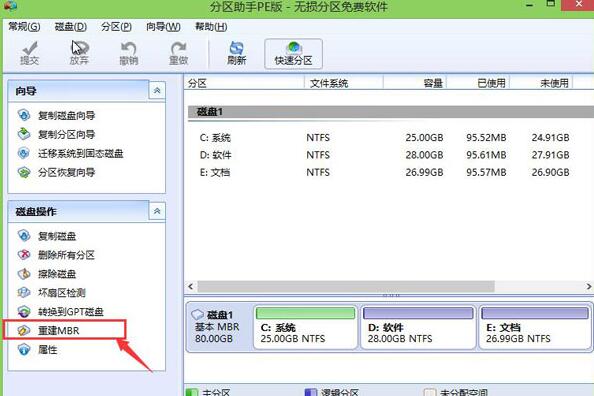Open the 常规(G) menu
Viewport: 594px width, 396px height.
(x=24, y=27)
